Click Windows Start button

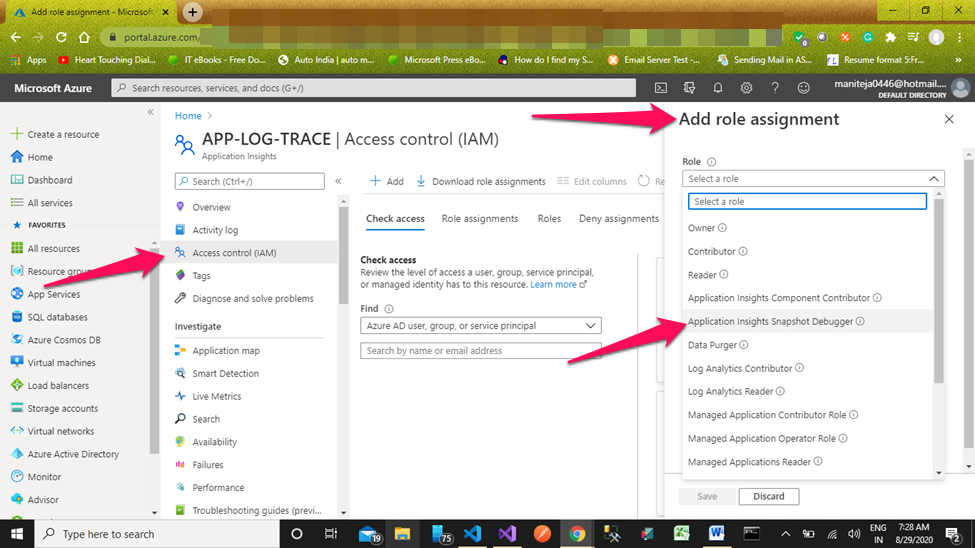(17, 534)
